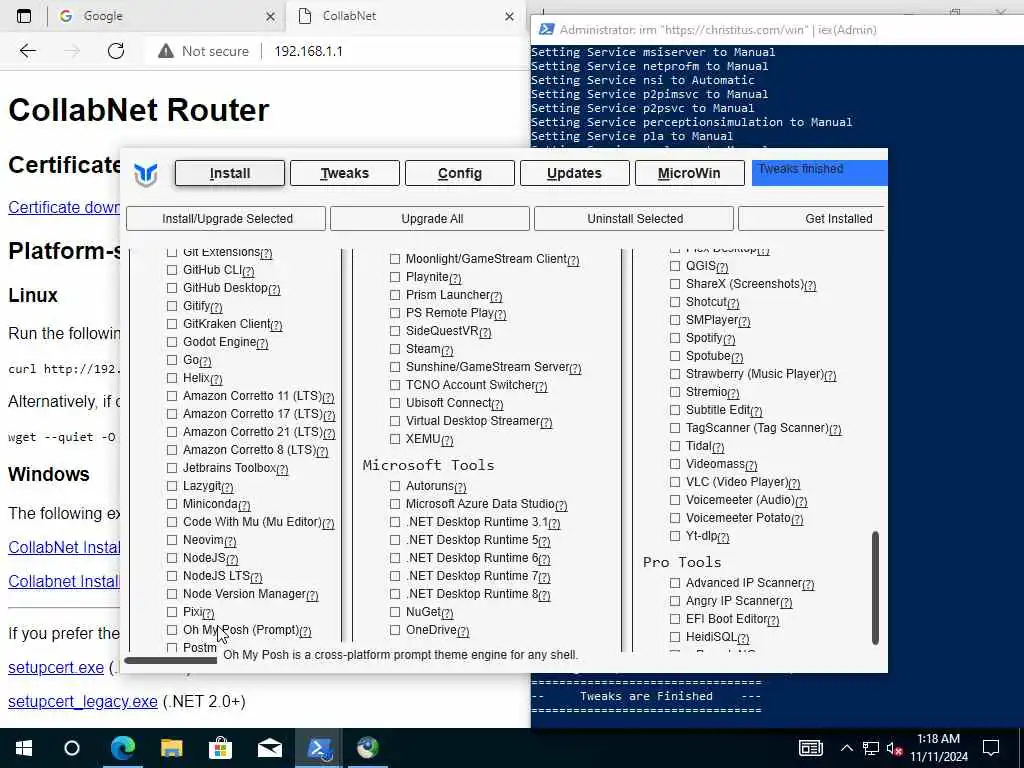
Task: Click the muted volume tray icon
Action: click(x=895, y=748)
